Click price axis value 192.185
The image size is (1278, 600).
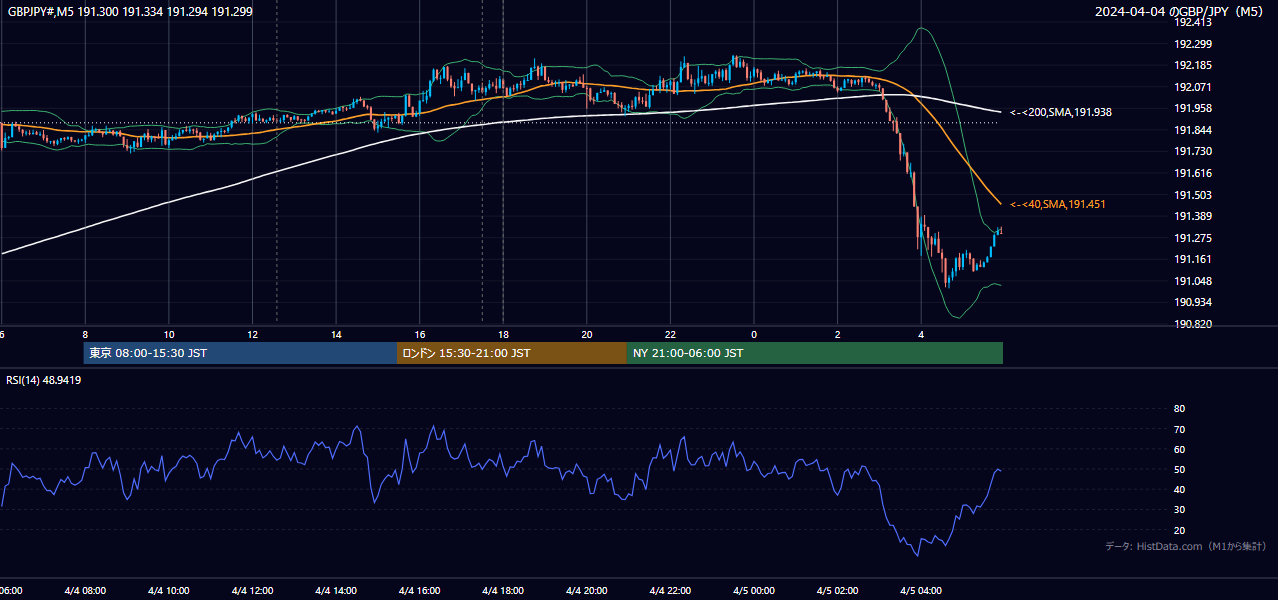pyautogui.click(x=1193, y=66)
